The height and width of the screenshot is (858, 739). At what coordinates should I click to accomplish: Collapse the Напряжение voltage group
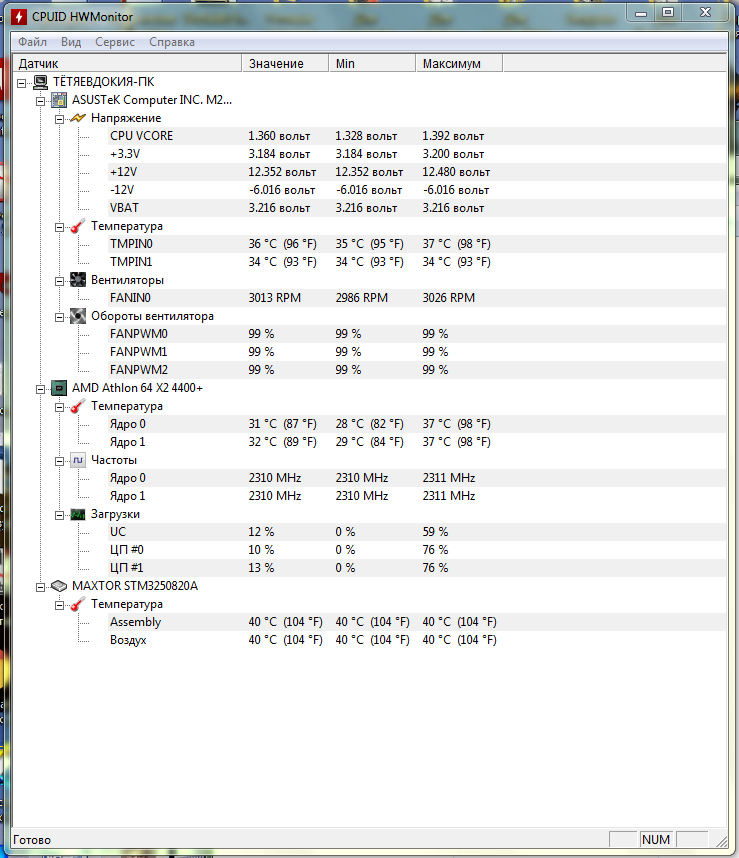(x=59, y=119)
